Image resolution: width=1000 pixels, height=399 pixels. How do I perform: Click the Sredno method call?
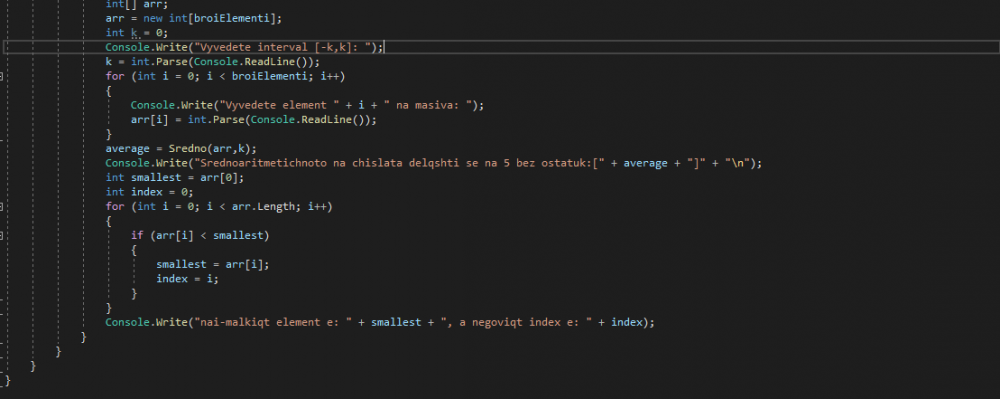(212, 149)
